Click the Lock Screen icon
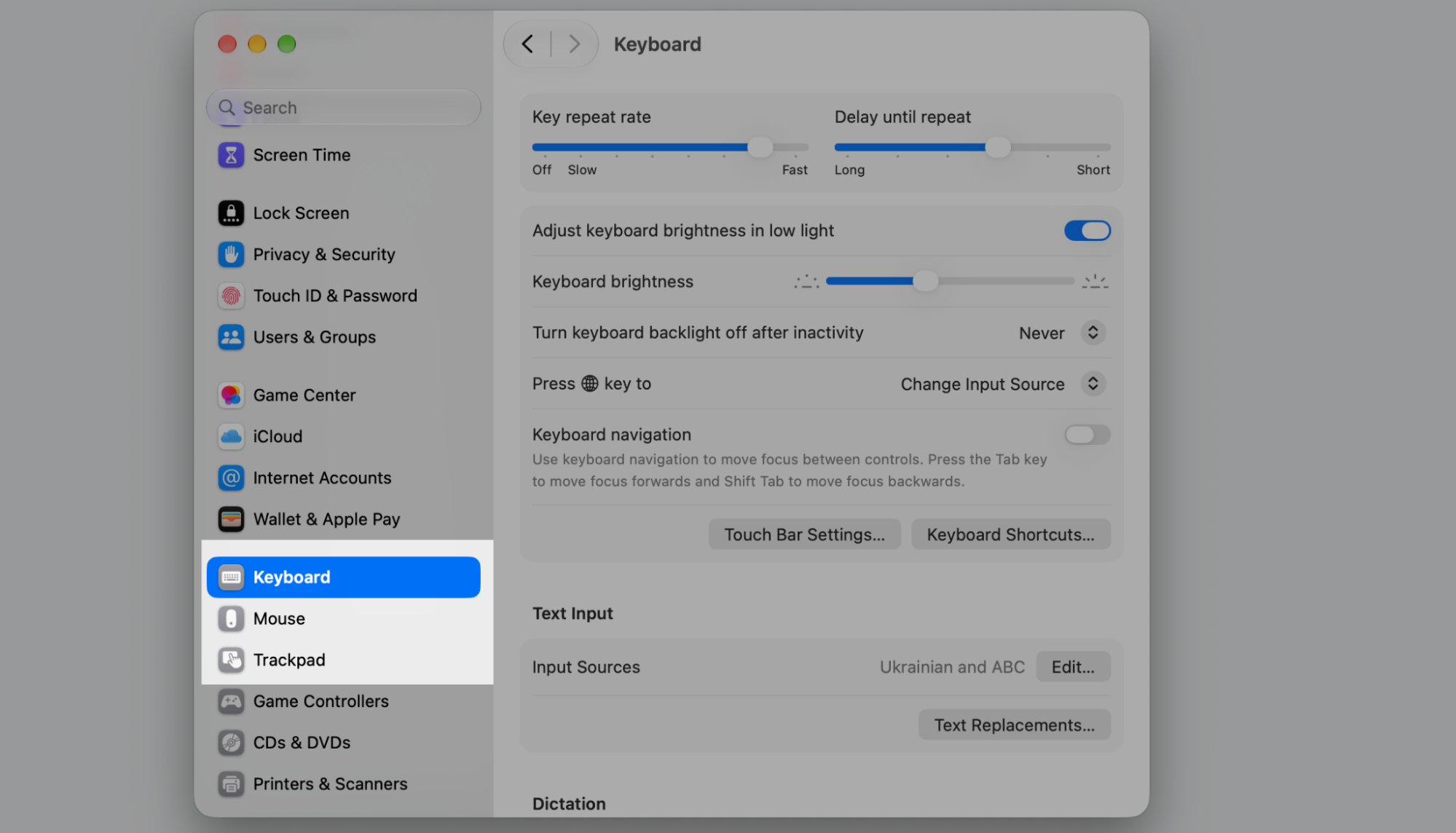Image resolution: width=1456 pixels, height=833 pixels. tap(231, 213)
